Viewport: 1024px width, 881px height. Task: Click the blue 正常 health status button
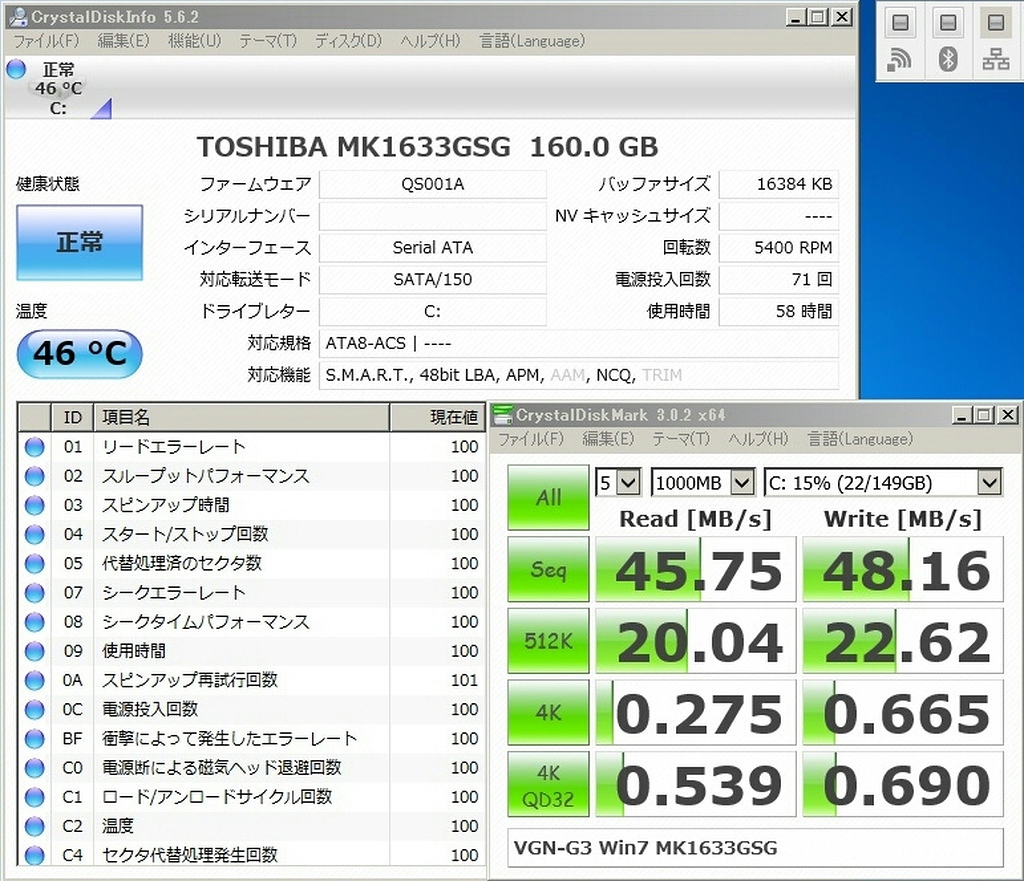(80, 242)
